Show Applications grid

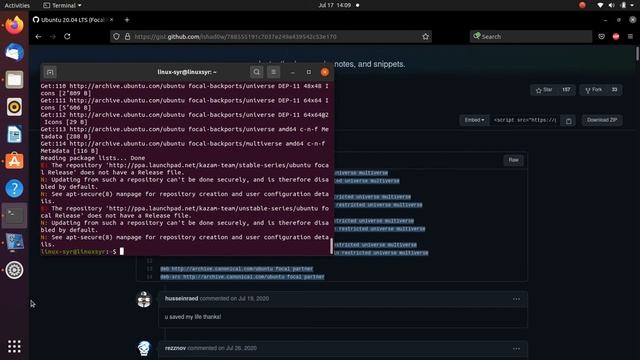pyautogui.click(x=14, y=346)
